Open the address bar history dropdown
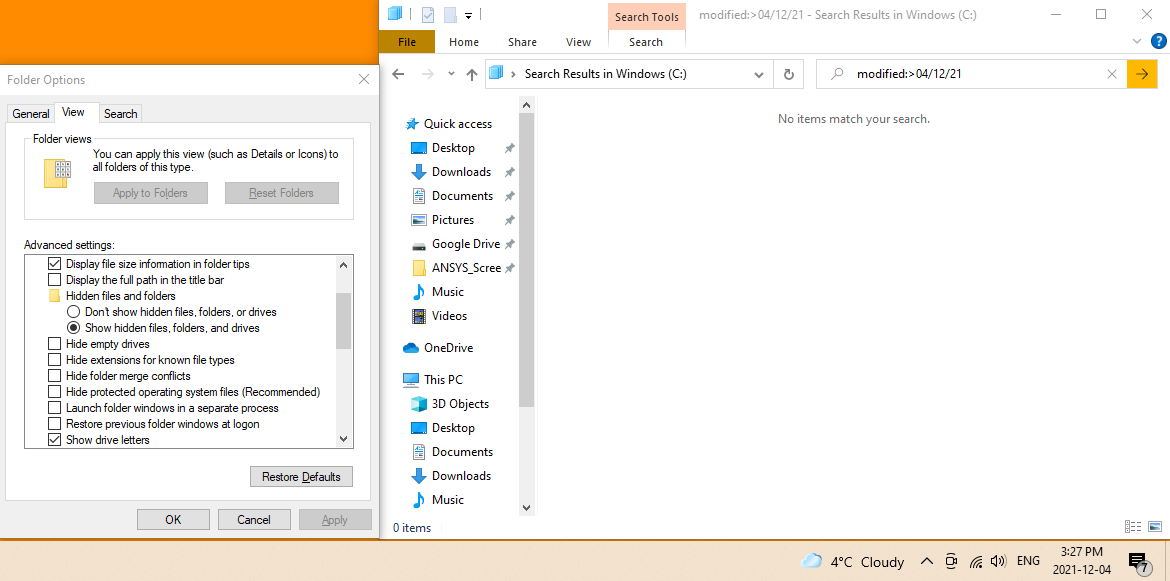The height and width of the screenshot is (581, 1170). tap(759, 74)
